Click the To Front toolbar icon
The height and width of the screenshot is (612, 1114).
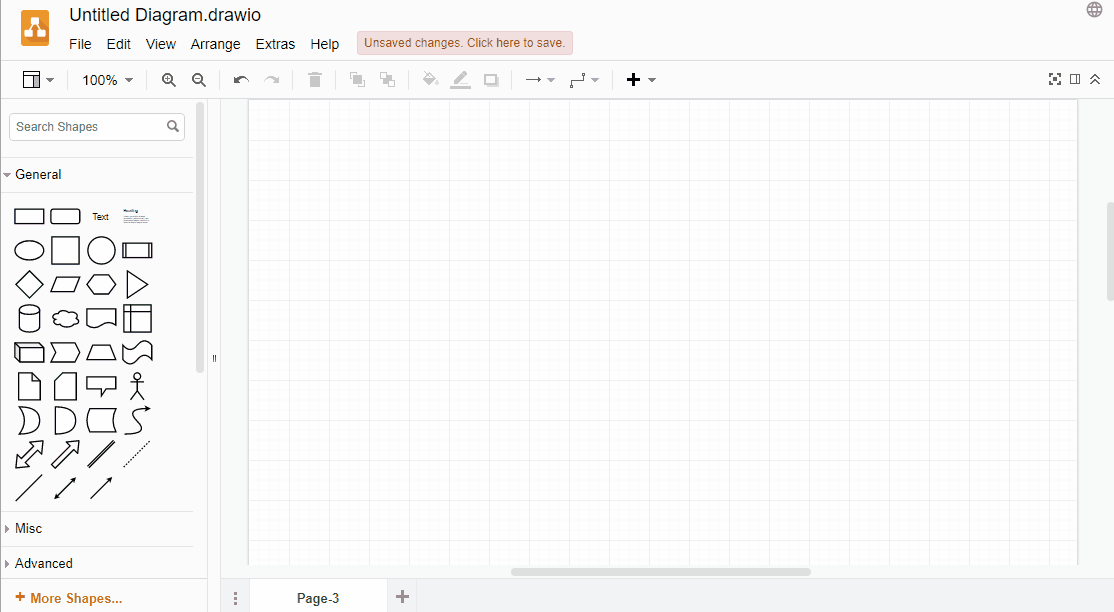357,79
